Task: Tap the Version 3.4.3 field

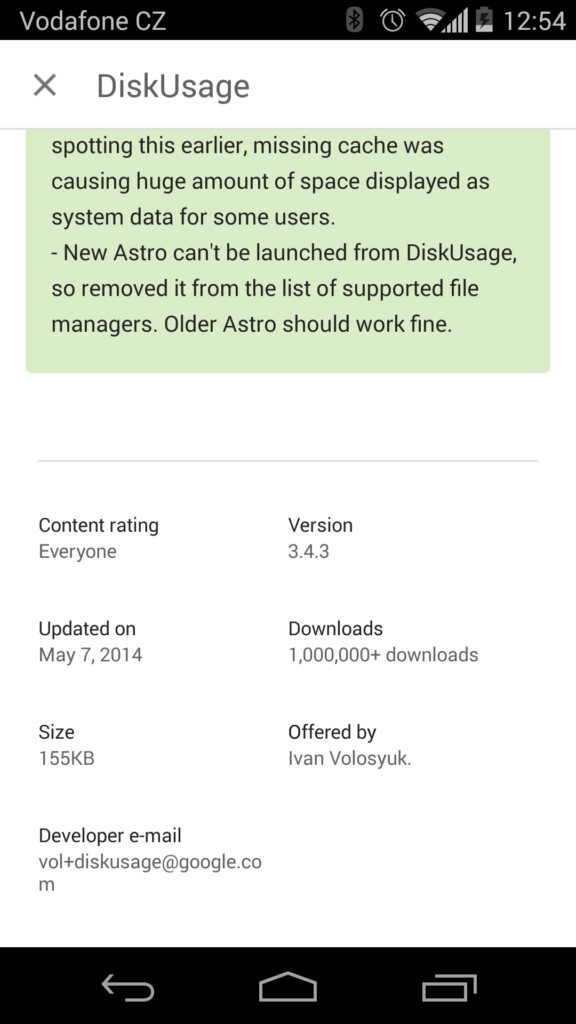Action: [320, 538]
